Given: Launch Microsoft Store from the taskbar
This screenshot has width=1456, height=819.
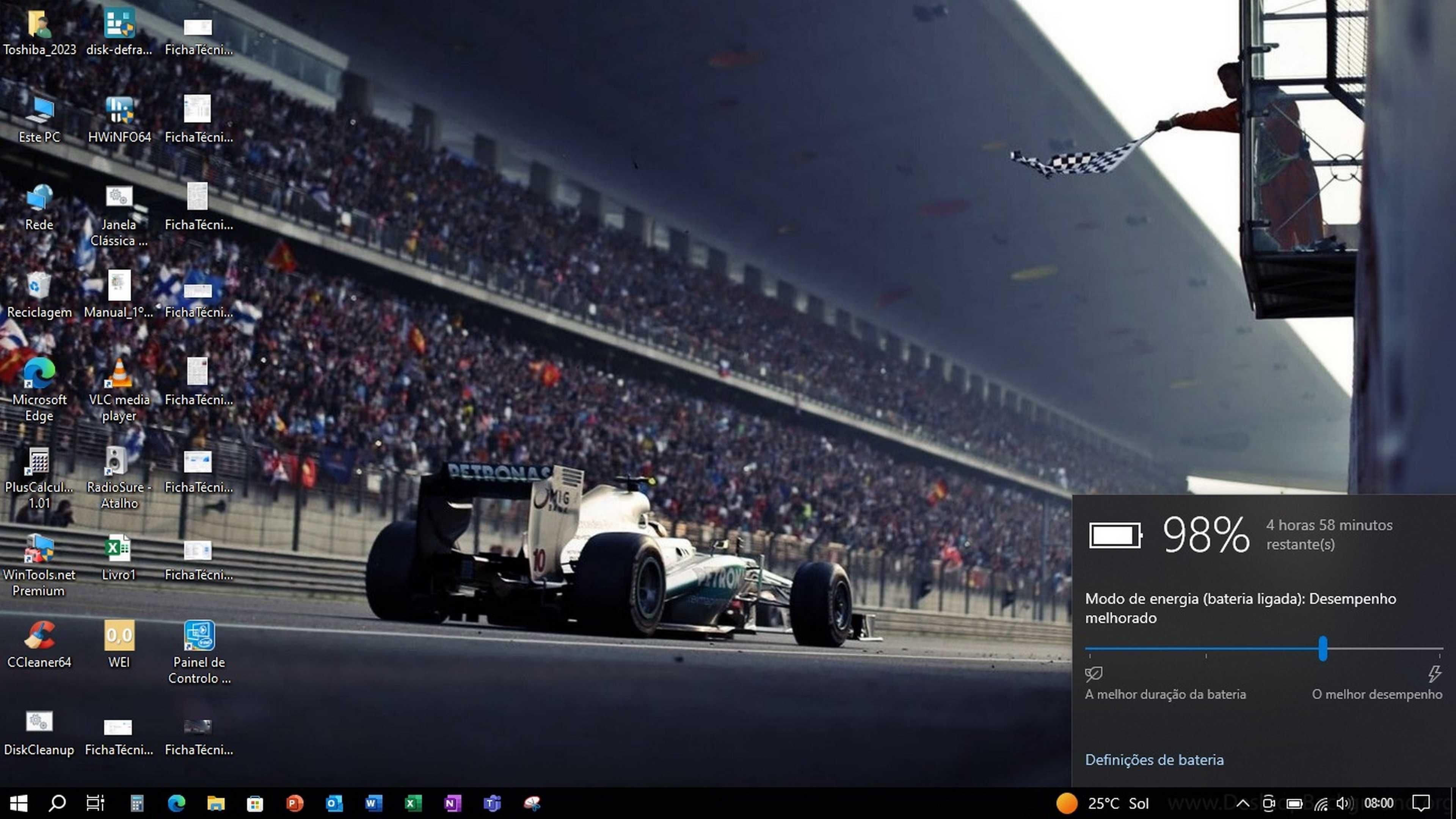Looking at the screenshot, I should (255, 803).
